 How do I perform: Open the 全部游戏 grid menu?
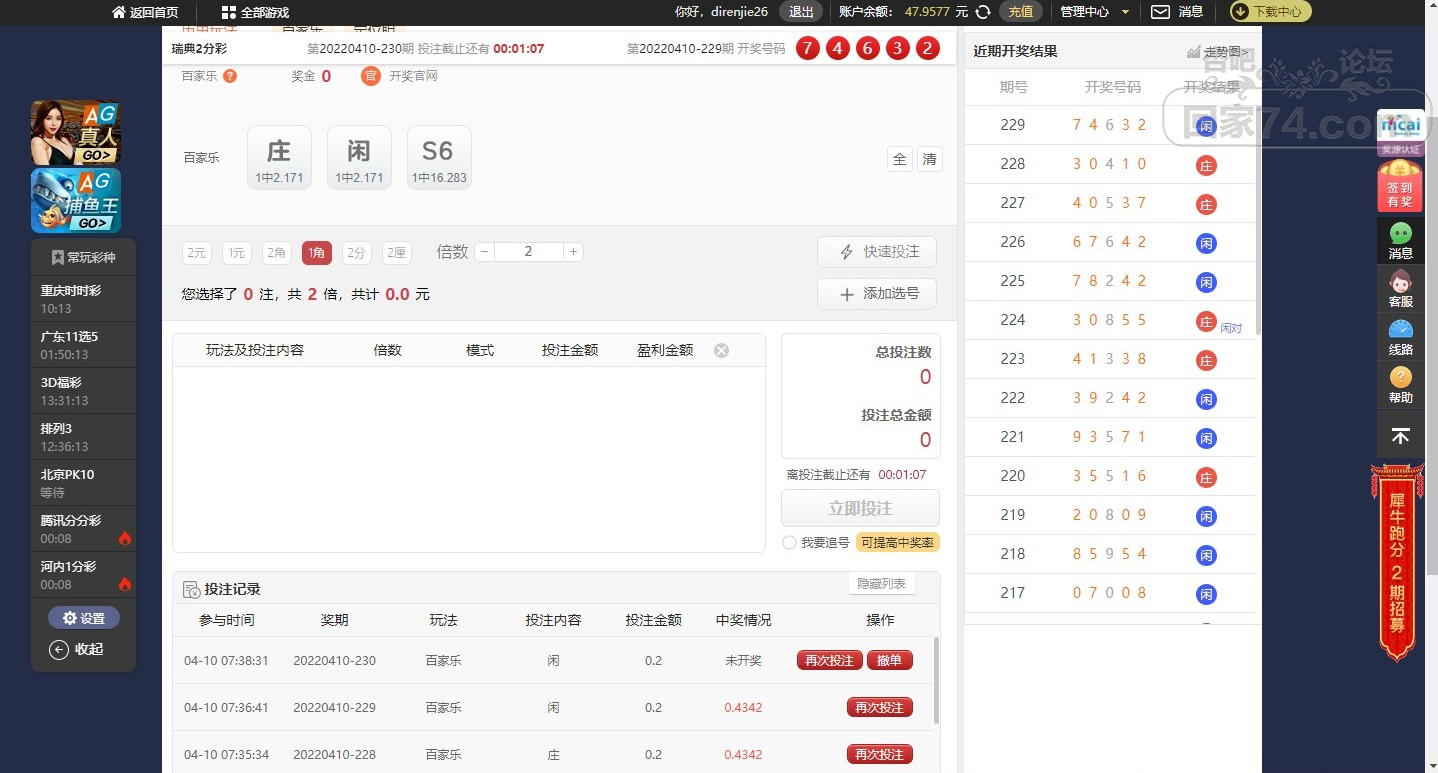(228, 12)
